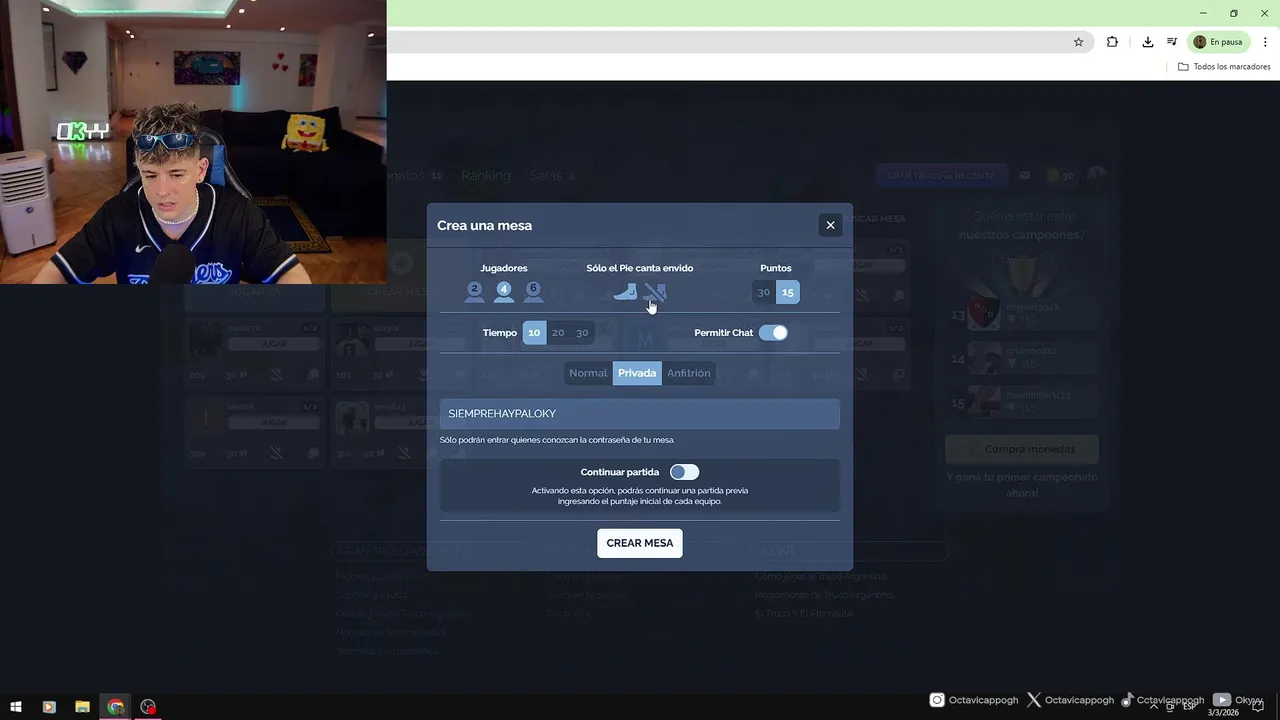This screenshot has height=720, width=1280.
Task: Select the crossed-out foot icon
Action: tap(655, 292)
